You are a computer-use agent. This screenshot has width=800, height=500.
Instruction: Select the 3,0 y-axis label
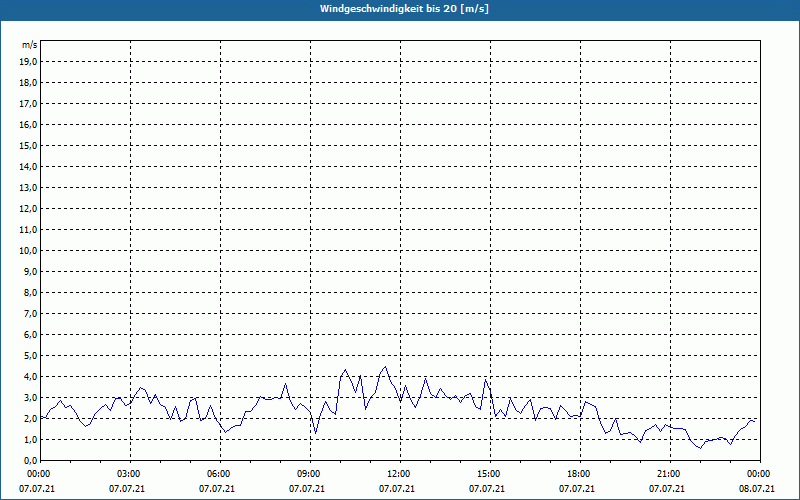30,397
